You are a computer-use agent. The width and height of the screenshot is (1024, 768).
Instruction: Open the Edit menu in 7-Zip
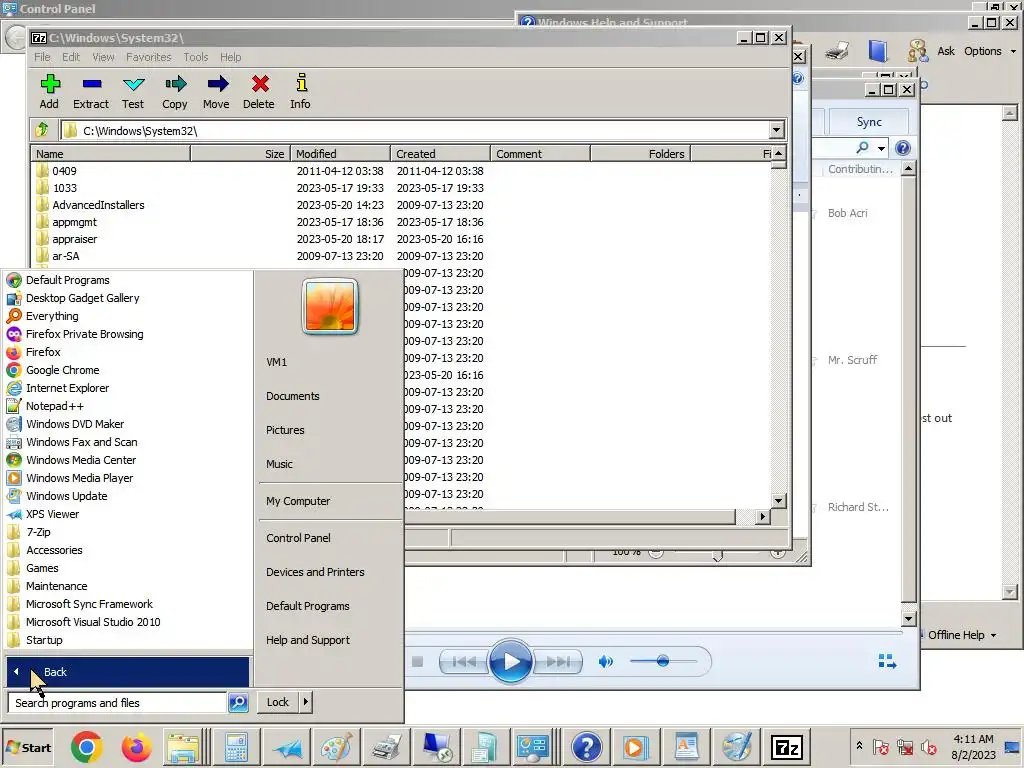point(71,57)
